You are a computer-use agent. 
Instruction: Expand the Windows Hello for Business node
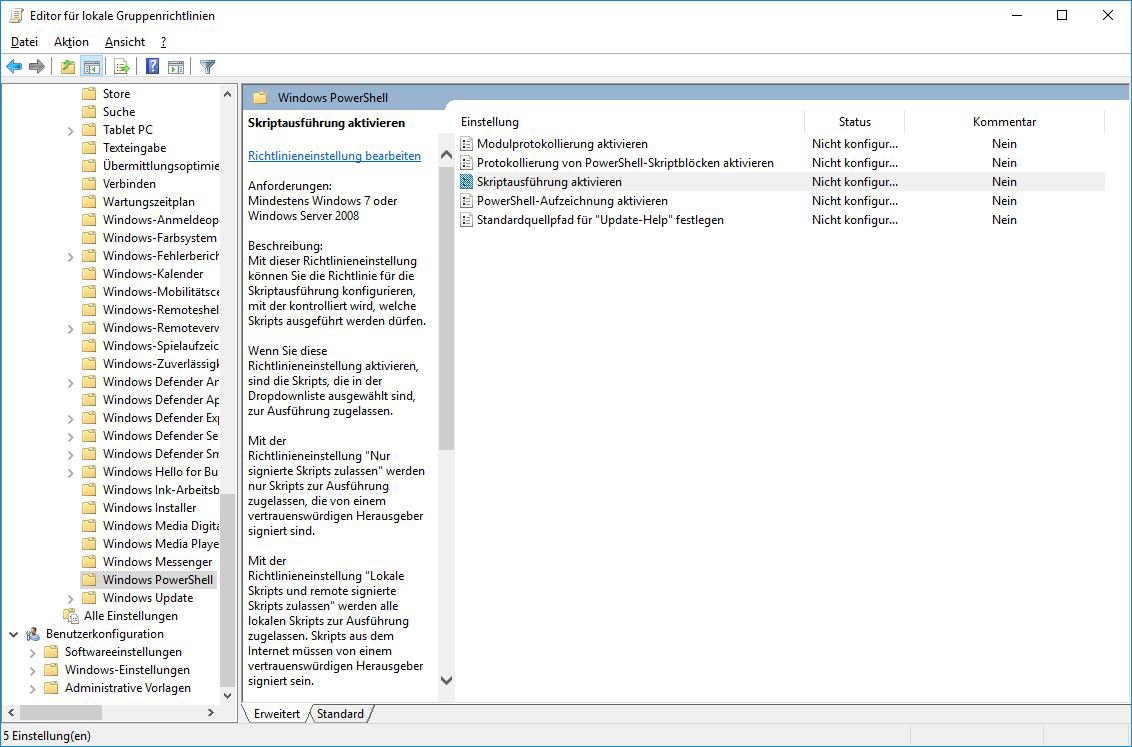(x=68, y=471)
